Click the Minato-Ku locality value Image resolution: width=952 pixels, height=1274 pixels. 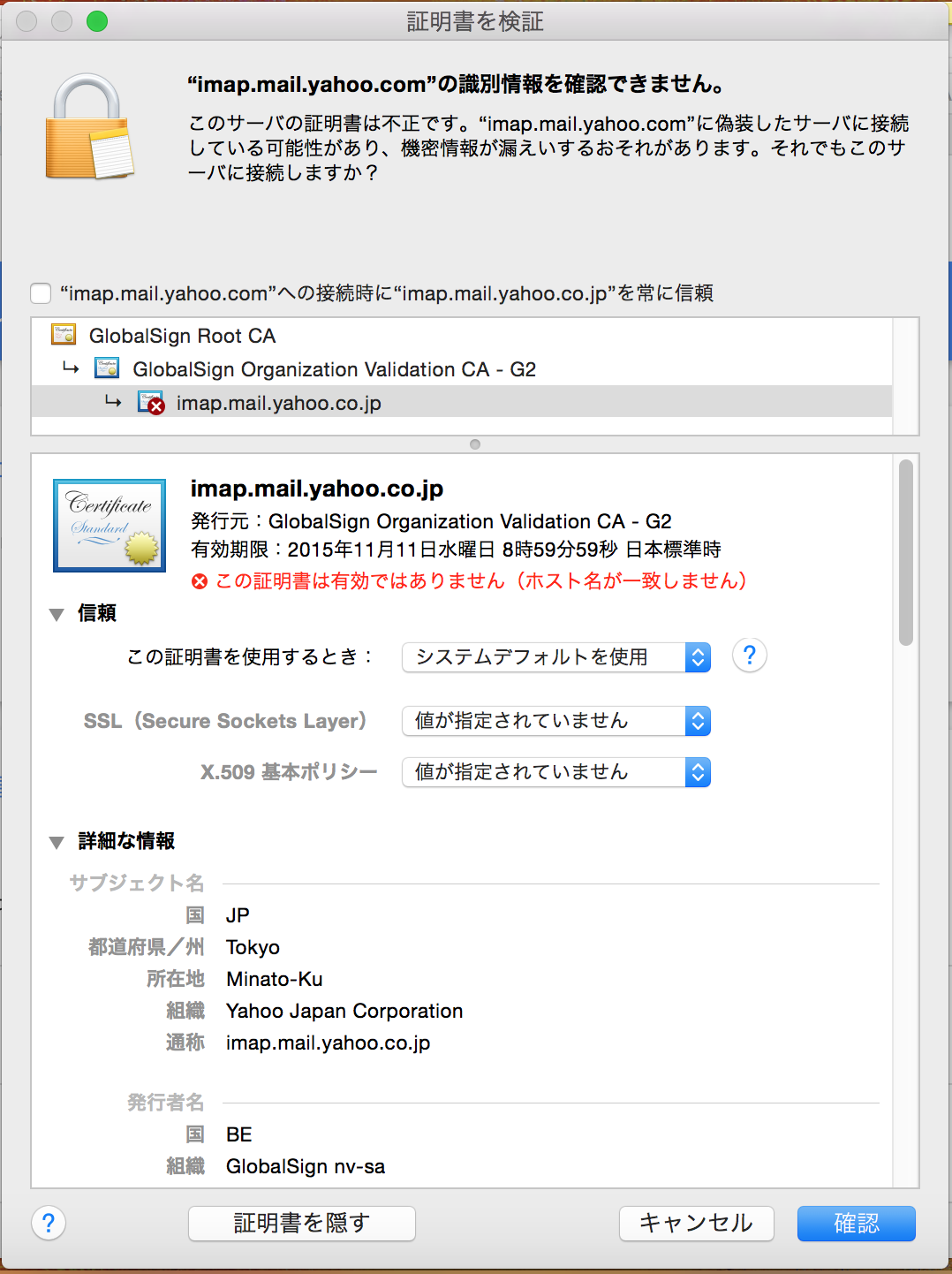pyautogui.click(x=275, y=979)
